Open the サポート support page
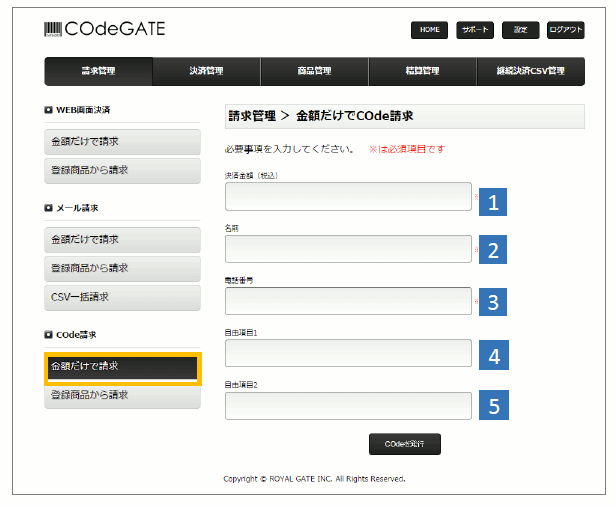The width and height of the screenshot is (615, 507). [x=474, y=30]
